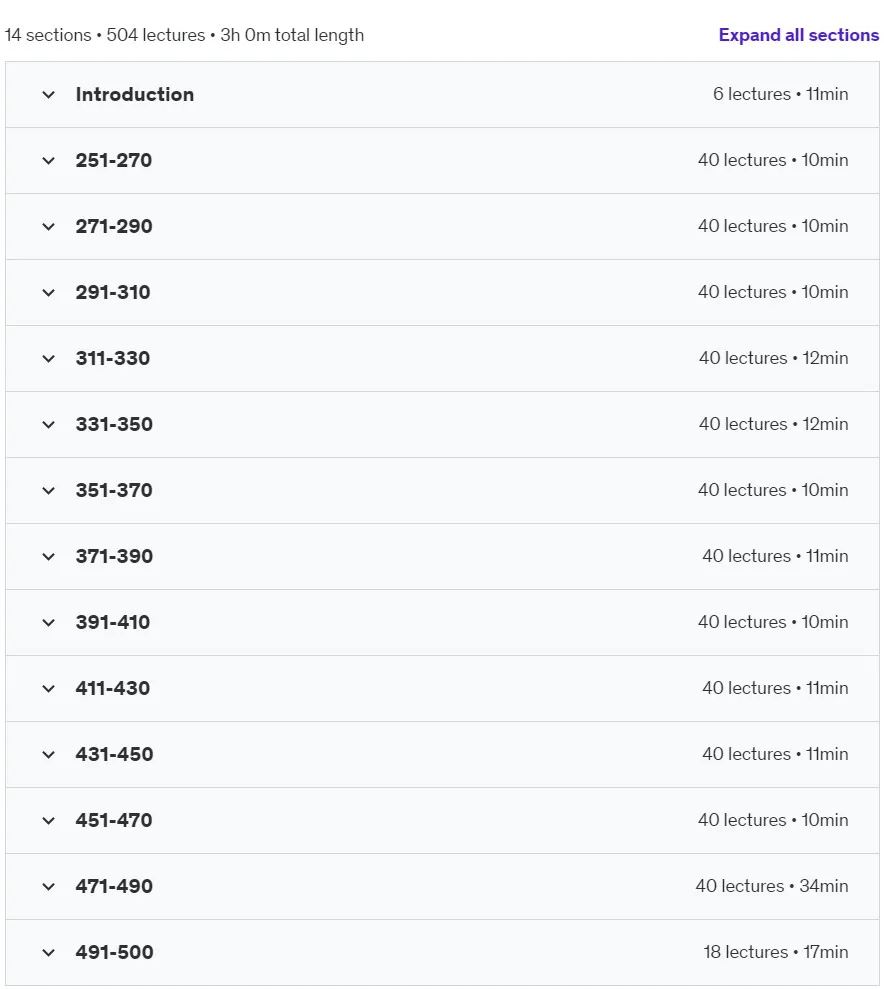The image size is (884, 989).
Task: Expand the 491-500 section chevron
Action: (49, 952)
